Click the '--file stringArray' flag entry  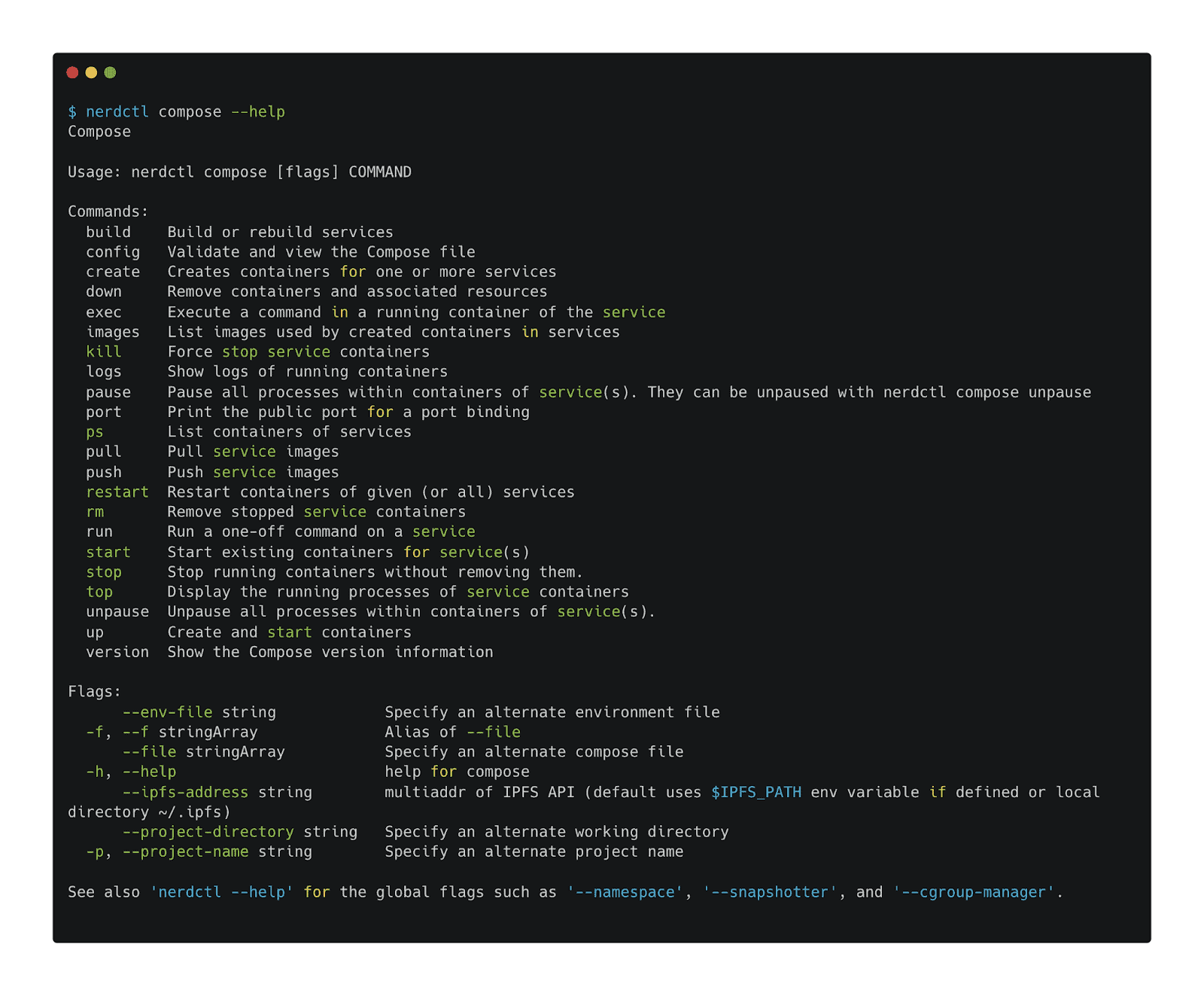pyautogui.click(x=203, y=752)
